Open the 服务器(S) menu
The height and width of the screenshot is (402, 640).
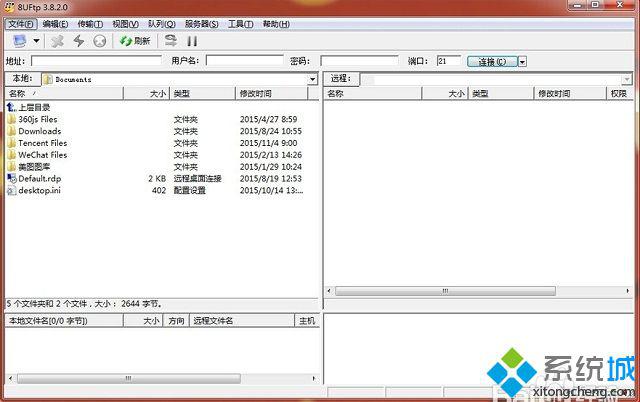pyautogui.click(x=203, y=24)
